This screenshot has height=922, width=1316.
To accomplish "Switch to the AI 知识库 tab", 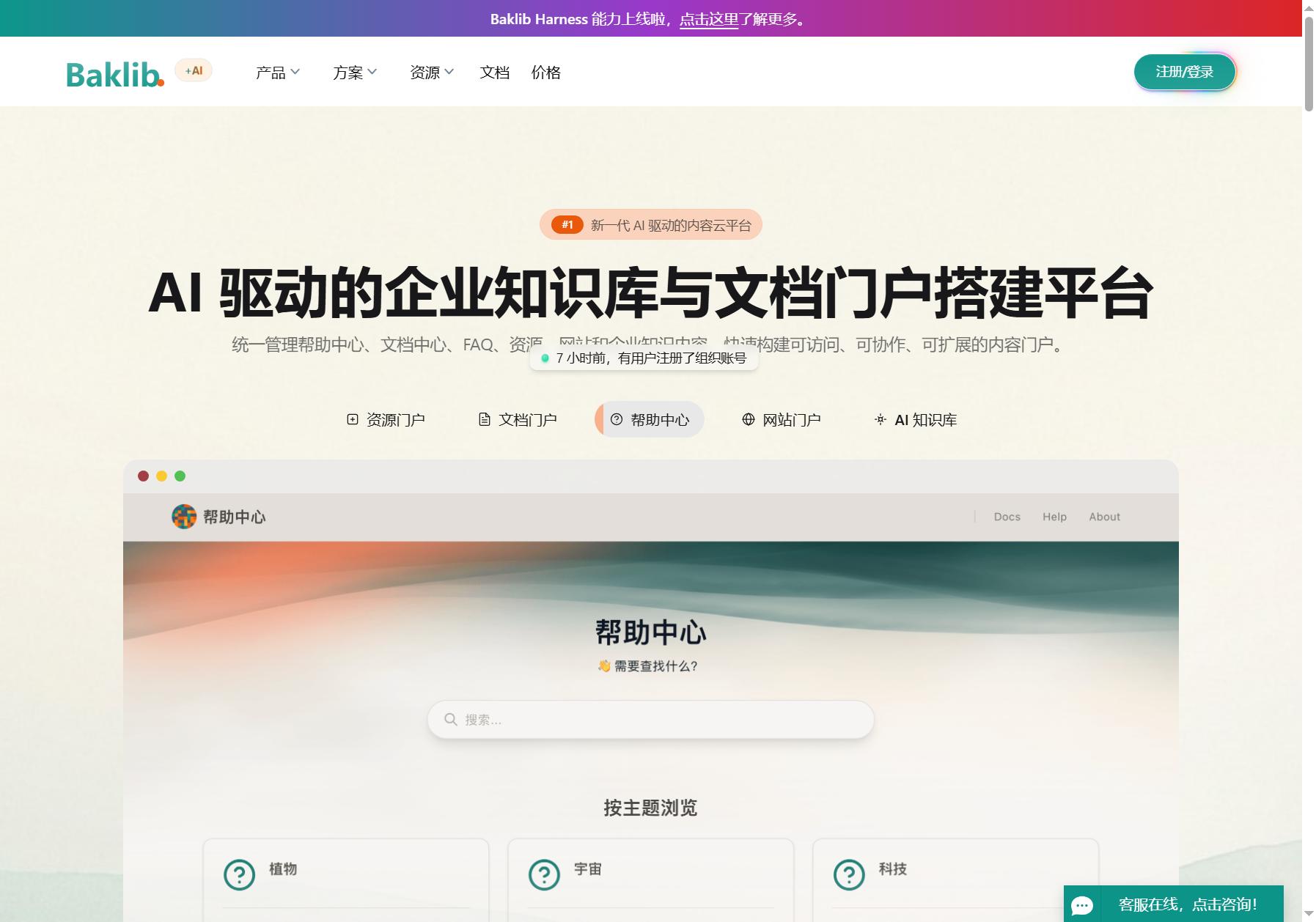I will pos(916,419).
